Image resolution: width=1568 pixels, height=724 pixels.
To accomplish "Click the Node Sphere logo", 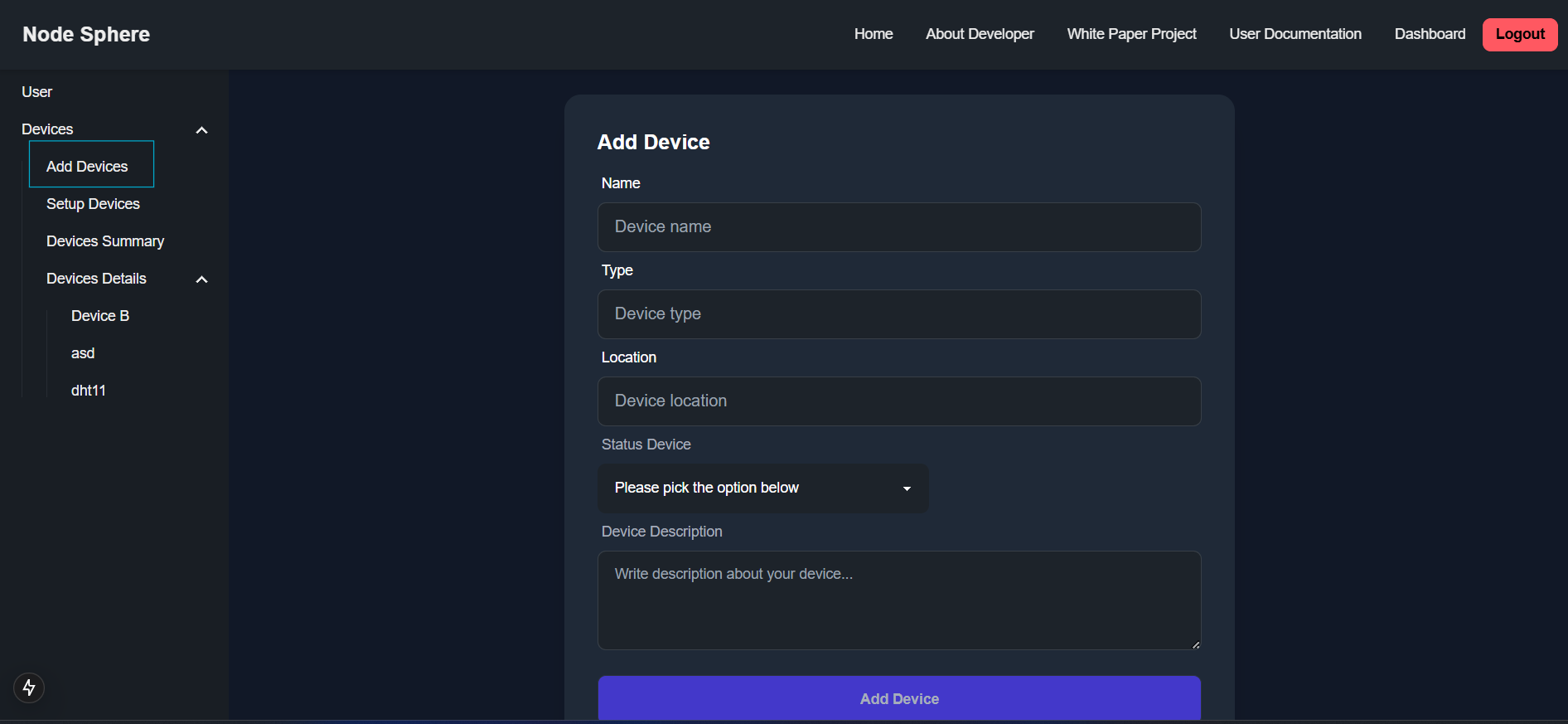I will point(86,34).
